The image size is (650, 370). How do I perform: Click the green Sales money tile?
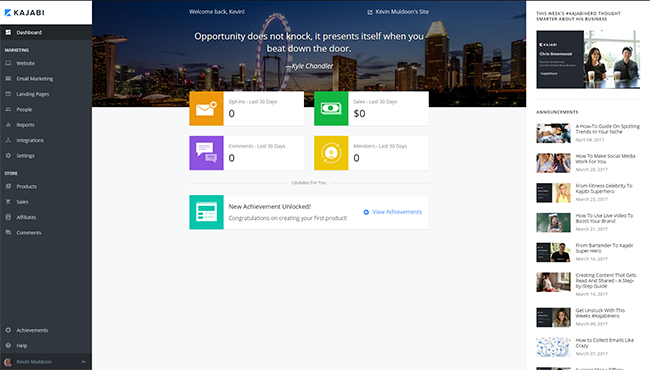[x=331, y=109]
